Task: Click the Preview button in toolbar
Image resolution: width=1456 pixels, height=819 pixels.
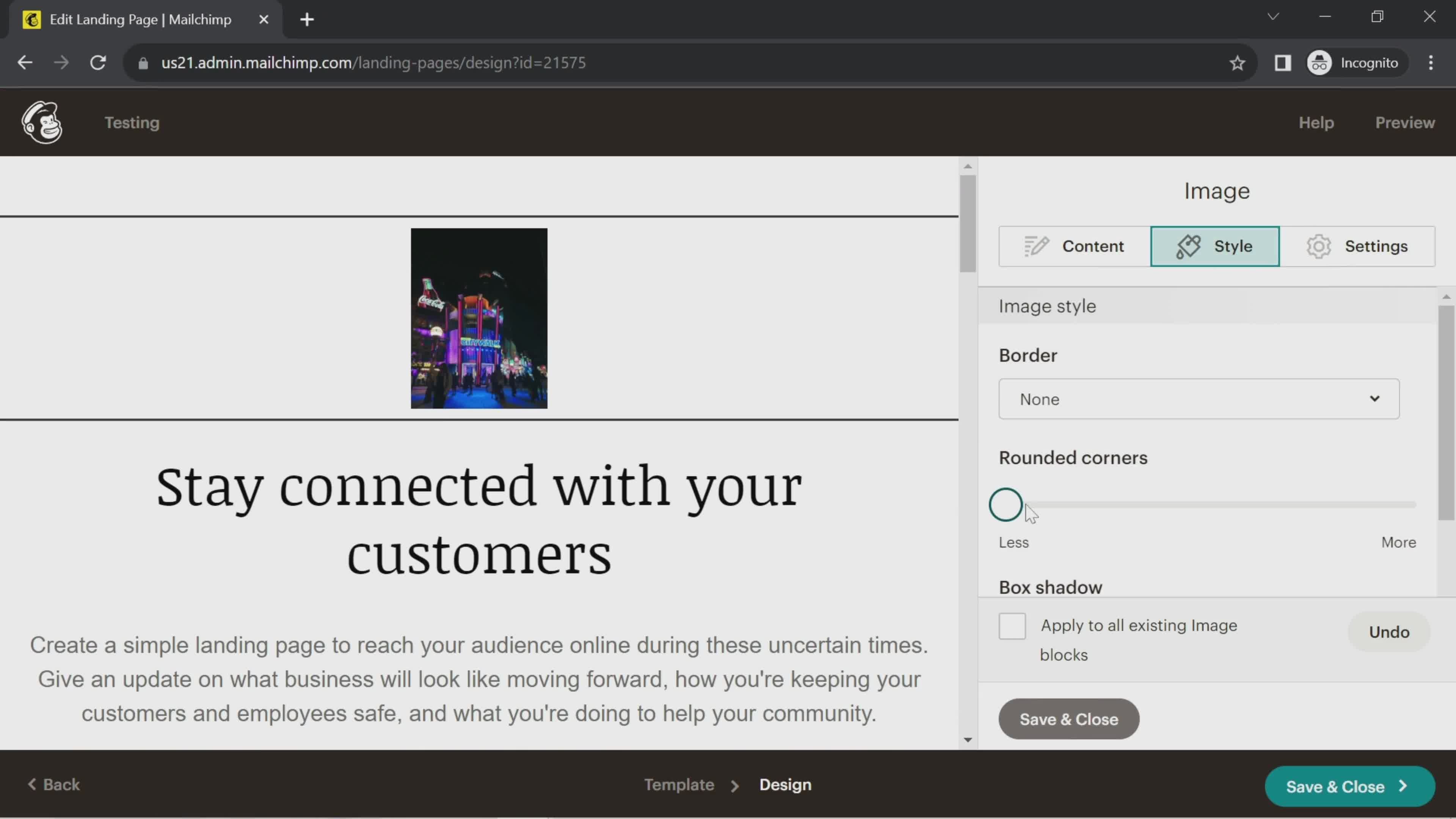Action: [1406, 122]
